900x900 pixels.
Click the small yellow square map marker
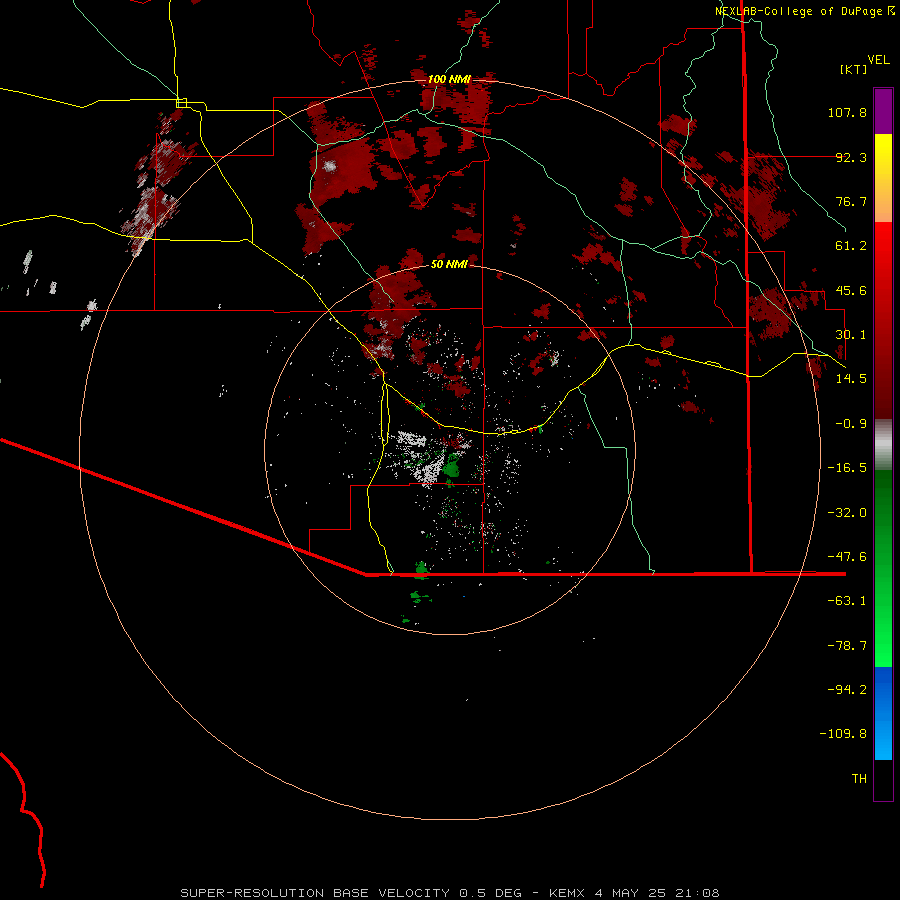click(181, 103)
